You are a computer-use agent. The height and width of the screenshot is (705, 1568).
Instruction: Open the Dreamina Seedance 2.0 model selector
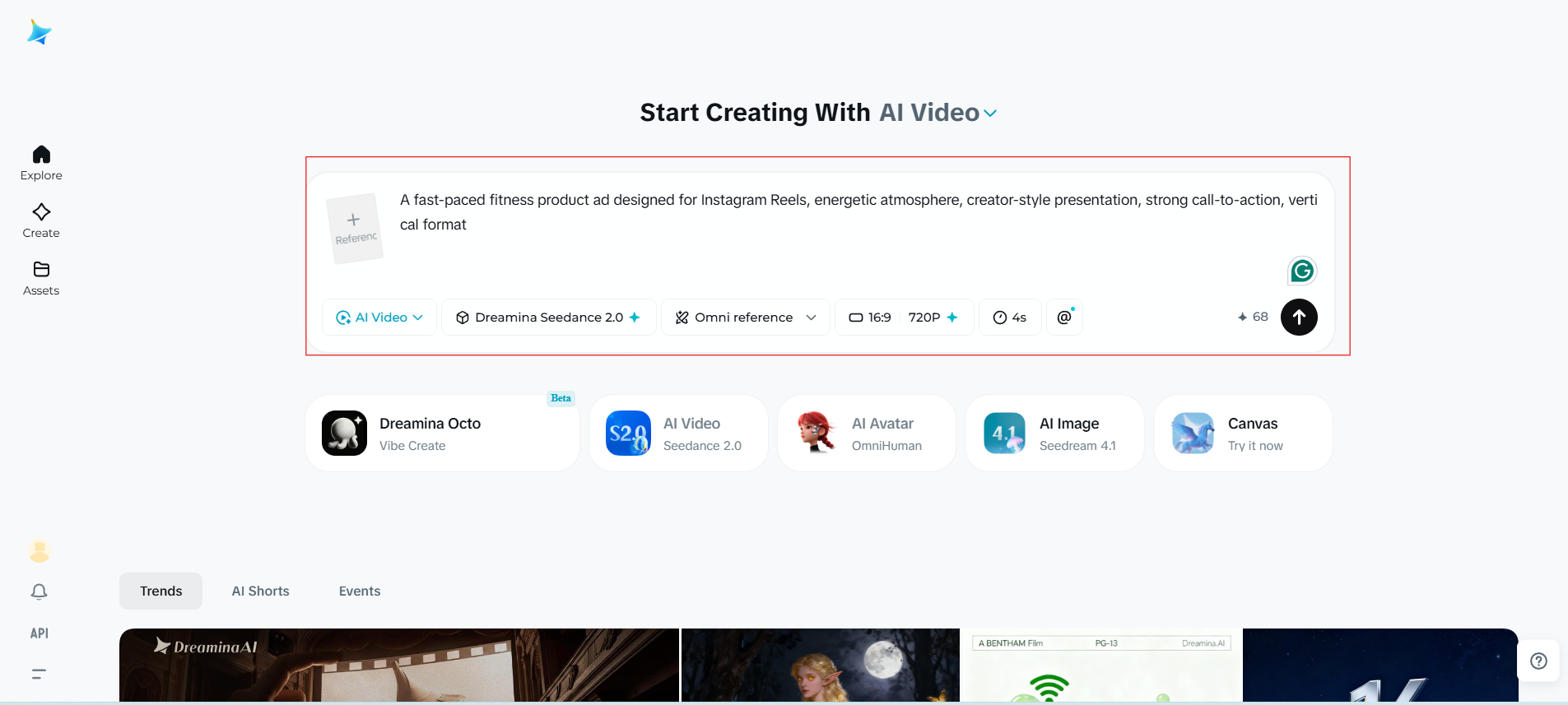click(549, 318)
